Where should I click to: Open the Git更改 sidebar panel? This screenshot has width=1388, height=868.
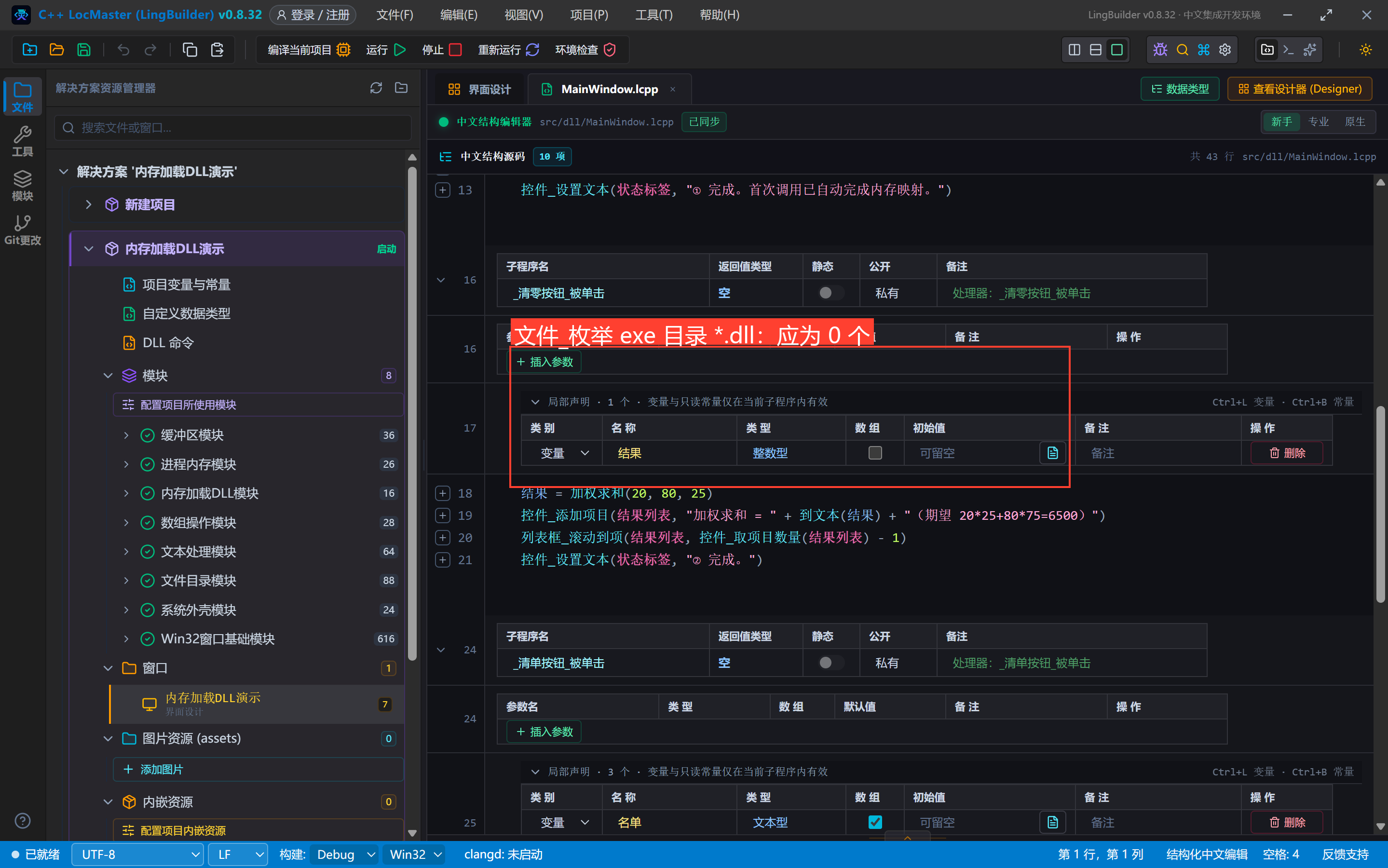[x=22, y=230]
